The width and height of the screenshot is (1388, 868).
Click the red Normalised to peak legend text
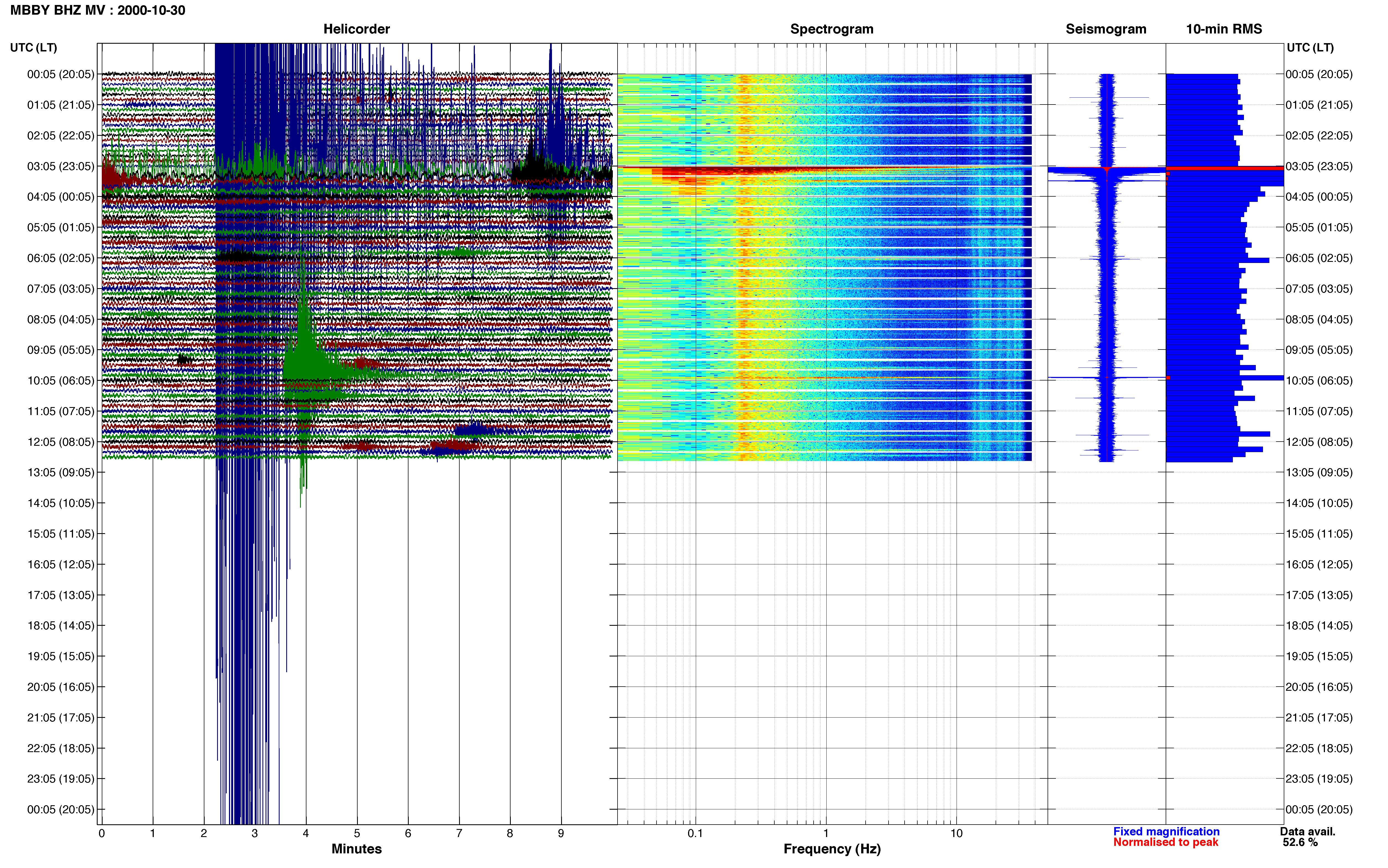point(1165,843)
